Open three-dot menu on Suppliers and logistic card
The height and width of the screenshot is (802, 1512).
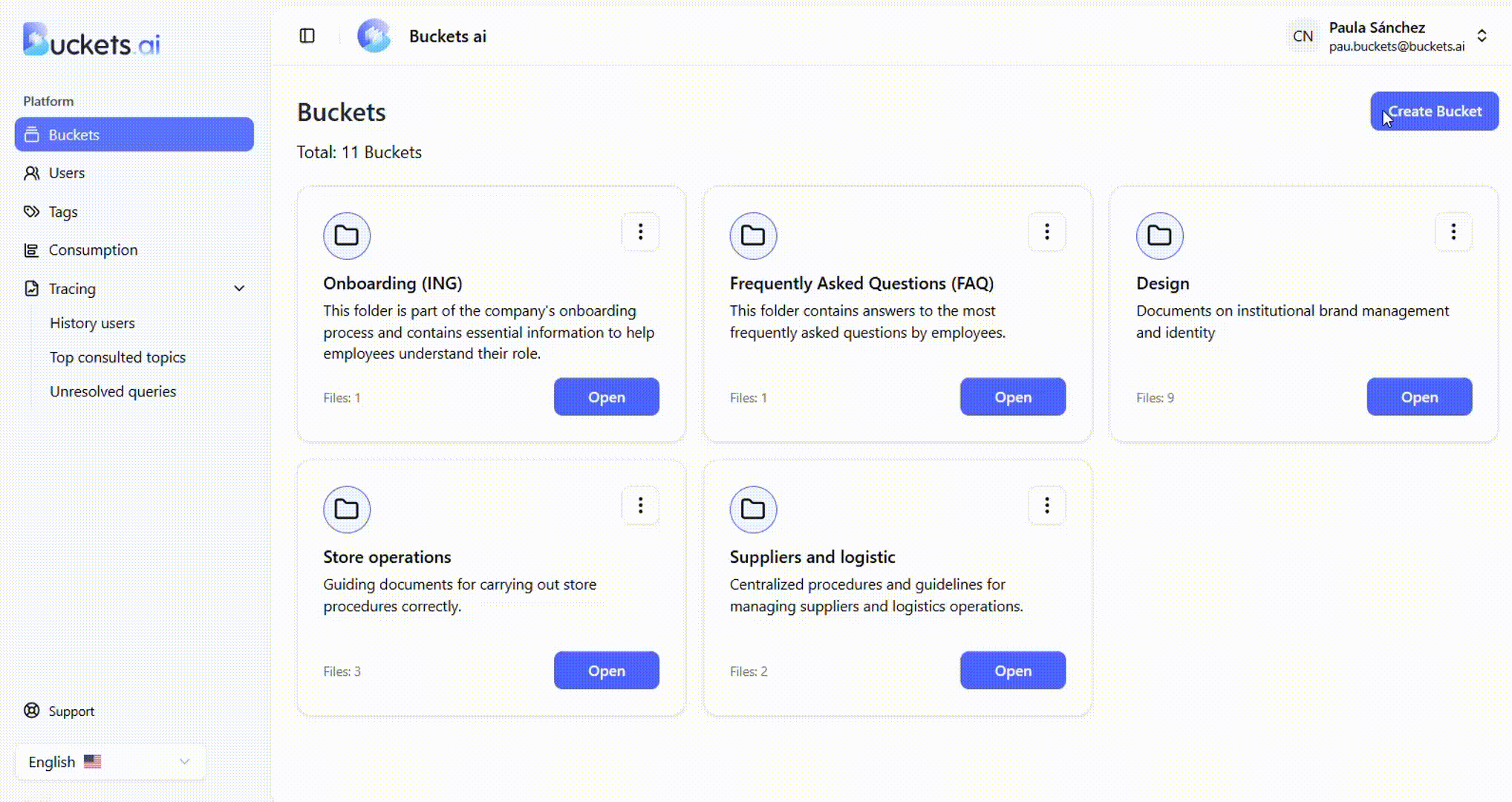[1046, 506]
